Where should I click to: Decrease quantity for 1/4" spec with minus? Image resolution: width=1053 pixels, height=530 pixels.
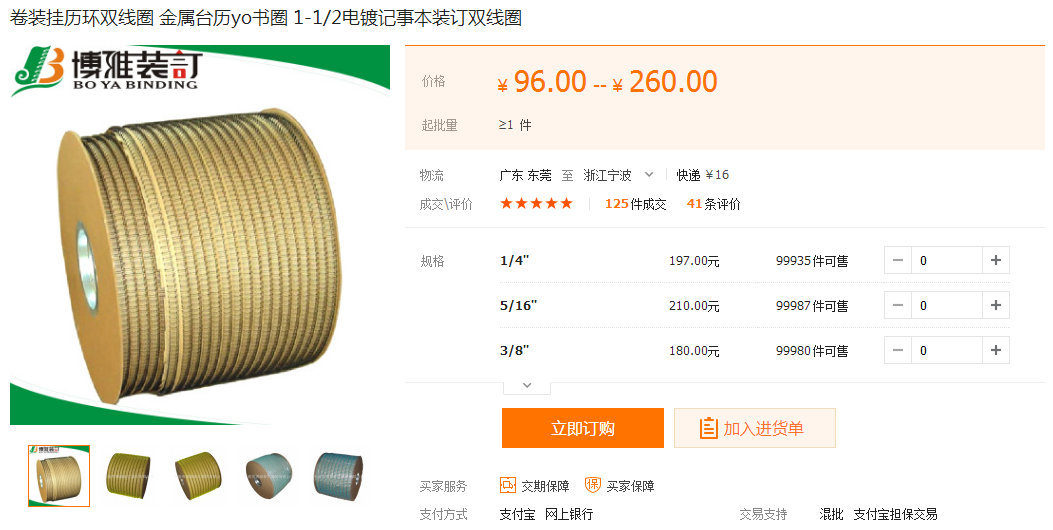(x=898, y=260)
